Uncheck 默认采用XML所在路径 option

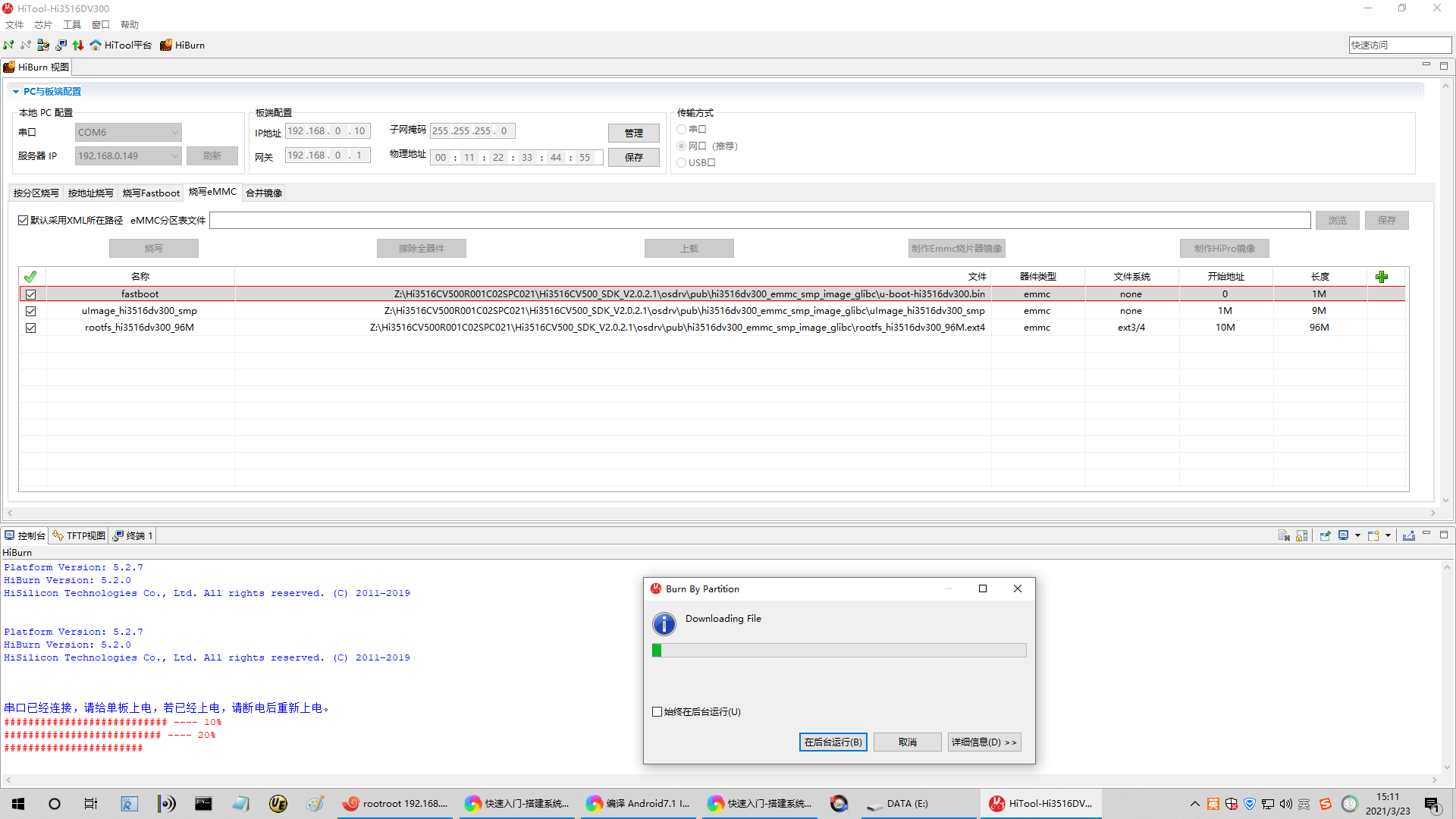(x=24, y=219)
